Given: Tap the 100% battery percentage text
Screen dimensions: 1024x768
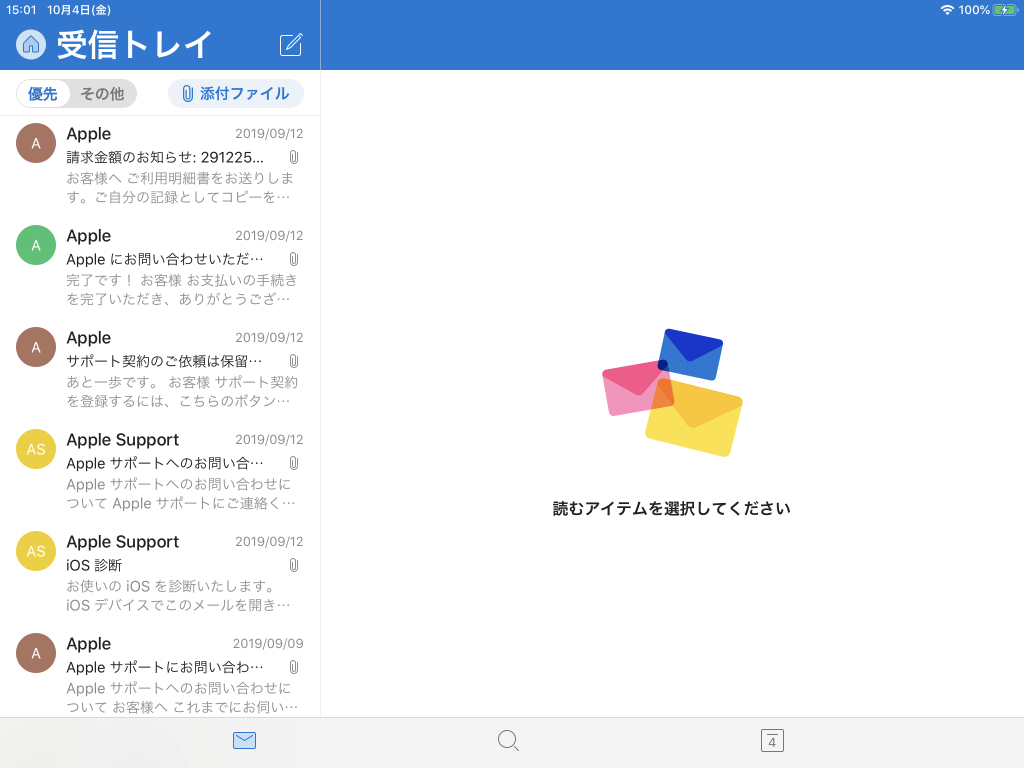Looking at the screenshot, I should coord(974,10).
